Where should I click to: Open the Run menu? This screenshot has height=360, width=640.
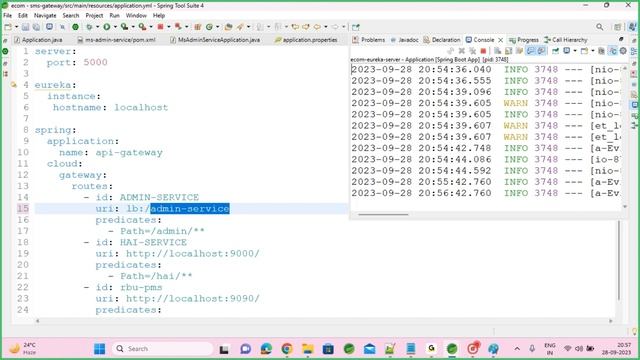point(115,16)
